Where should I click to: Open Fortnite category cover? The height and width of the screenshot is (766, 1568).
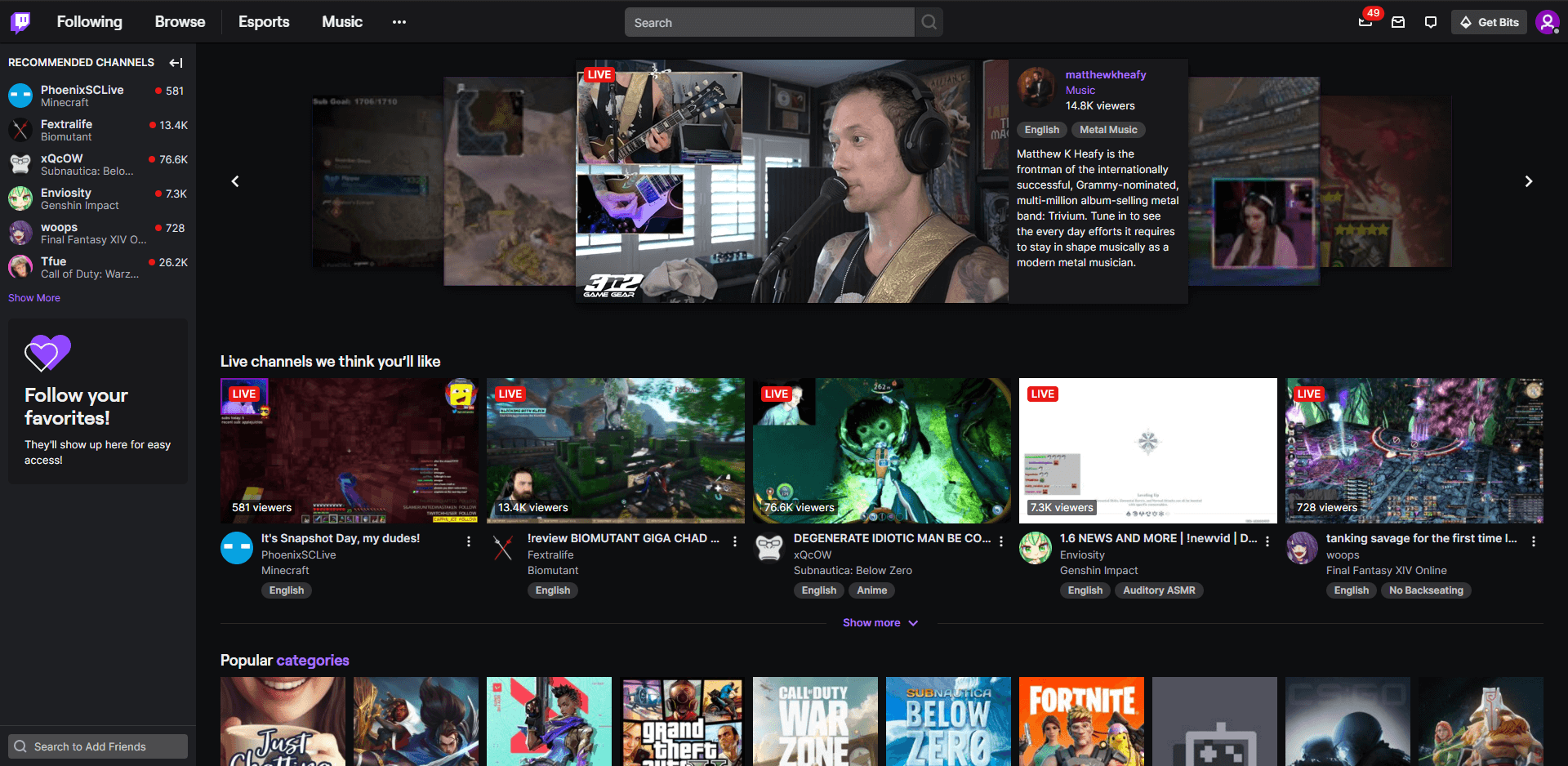[1081, 722]
